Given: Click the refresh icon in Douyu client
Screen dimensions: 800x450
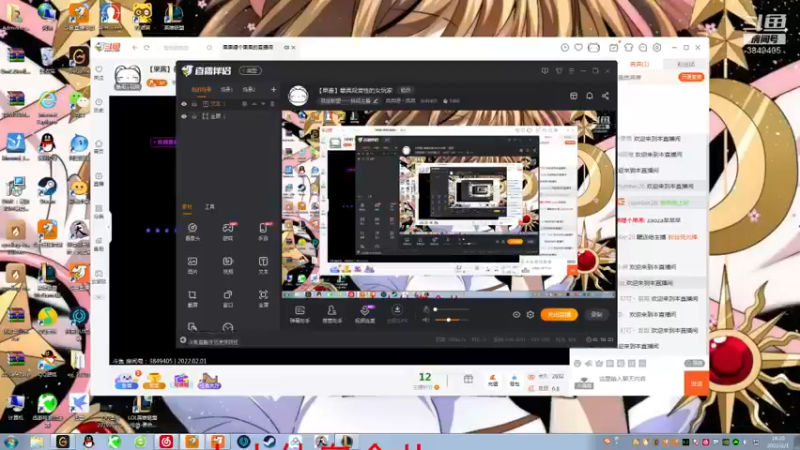Looking at the screenshot, I should coord(146,47).
